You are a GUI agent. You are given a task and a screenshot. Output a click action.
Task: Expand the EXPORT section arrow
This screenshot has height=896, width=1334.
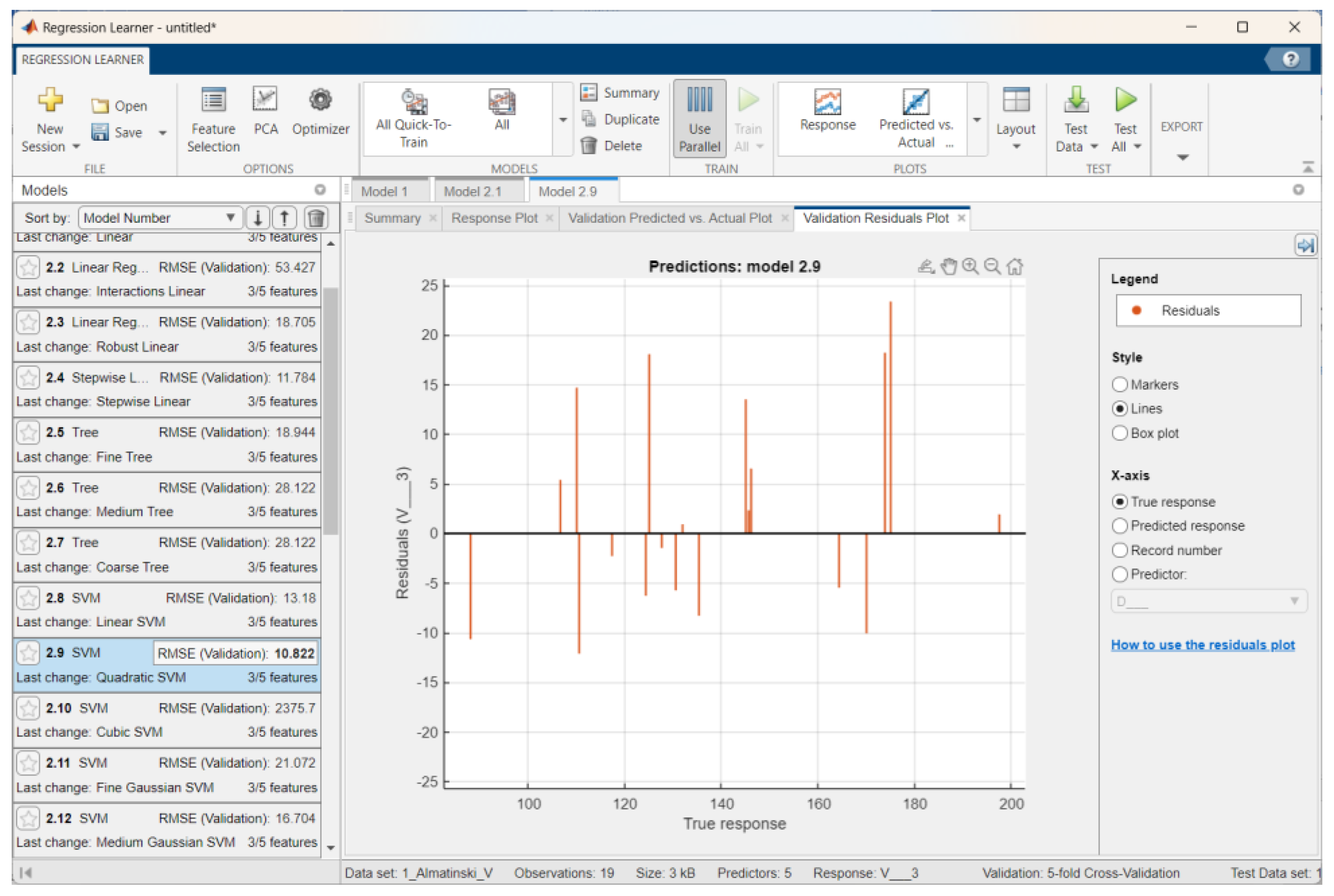click(1182, 157)
